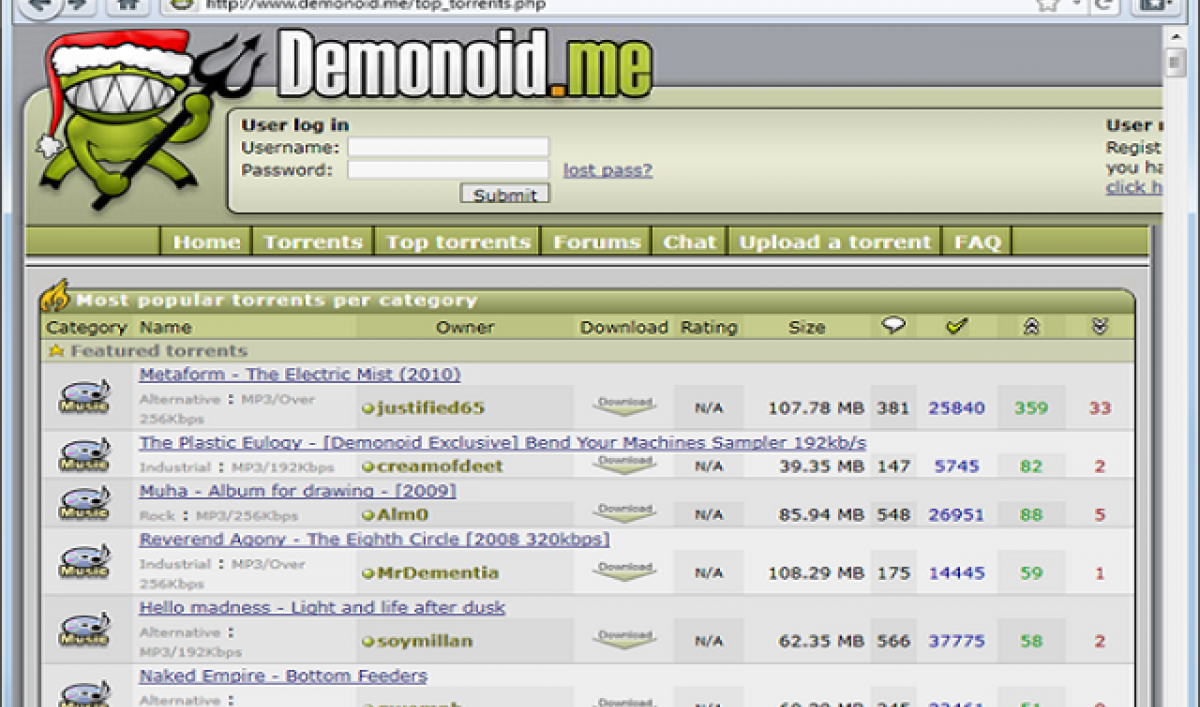Image resolution: width=1200 pixels, height=707 pixels.
Task: Download the Alm0 torrent via Download icon
Action: [625, 513]
